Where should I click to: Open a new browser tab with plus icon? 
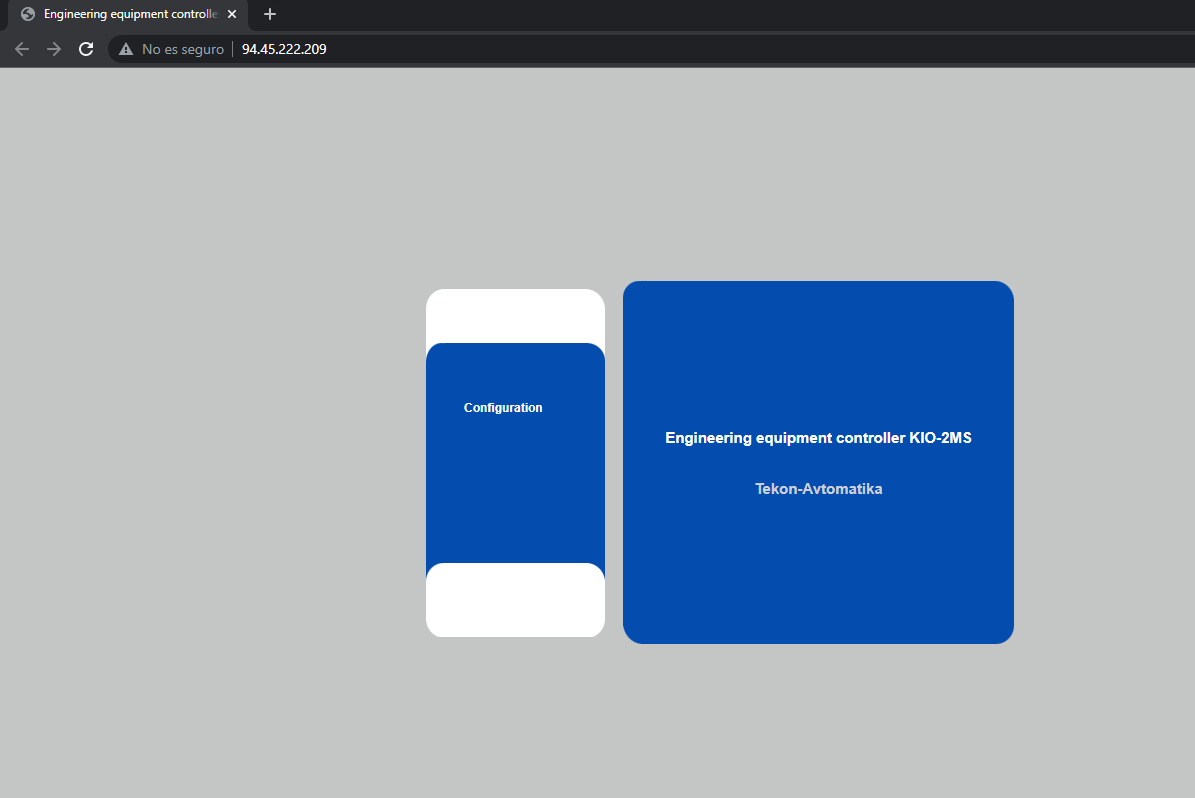coord(270,14)
